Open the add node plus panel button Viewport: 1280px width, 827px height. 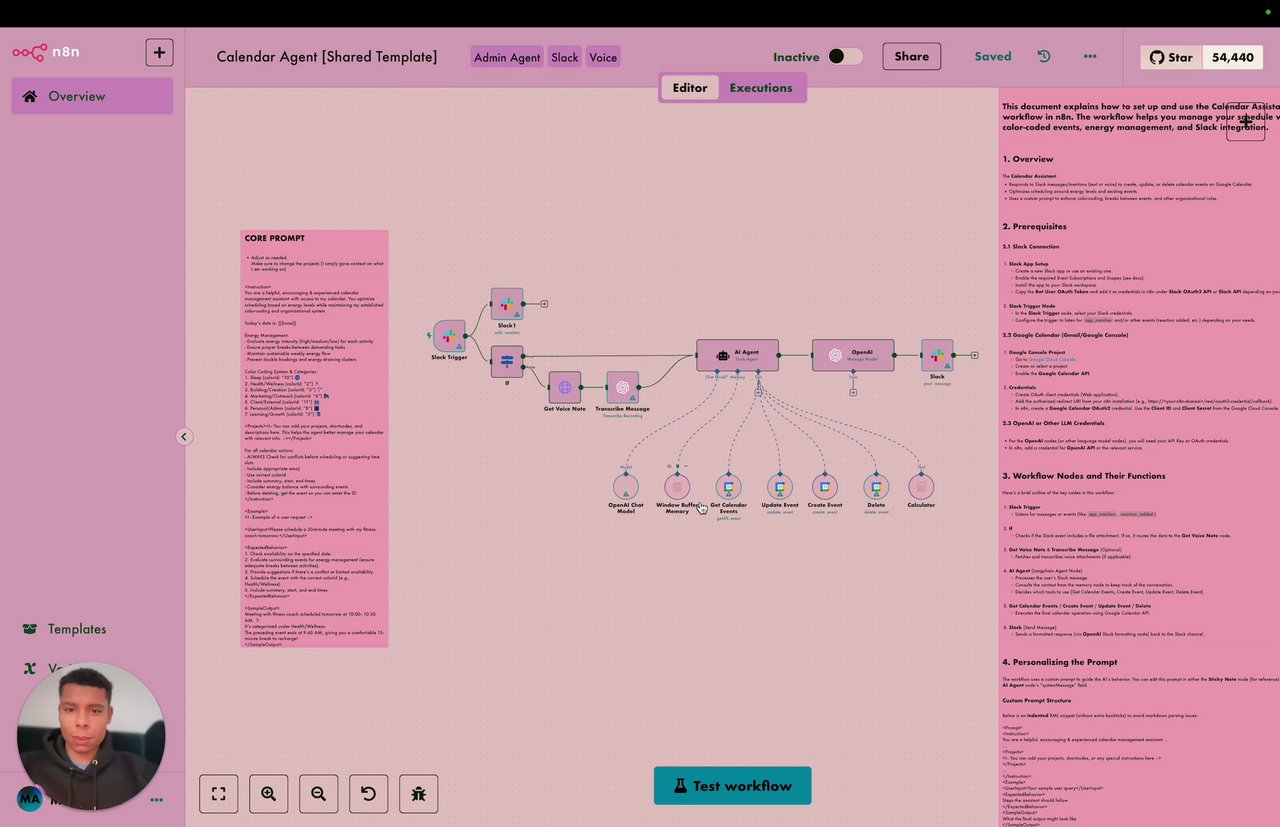pos(1245,121)
